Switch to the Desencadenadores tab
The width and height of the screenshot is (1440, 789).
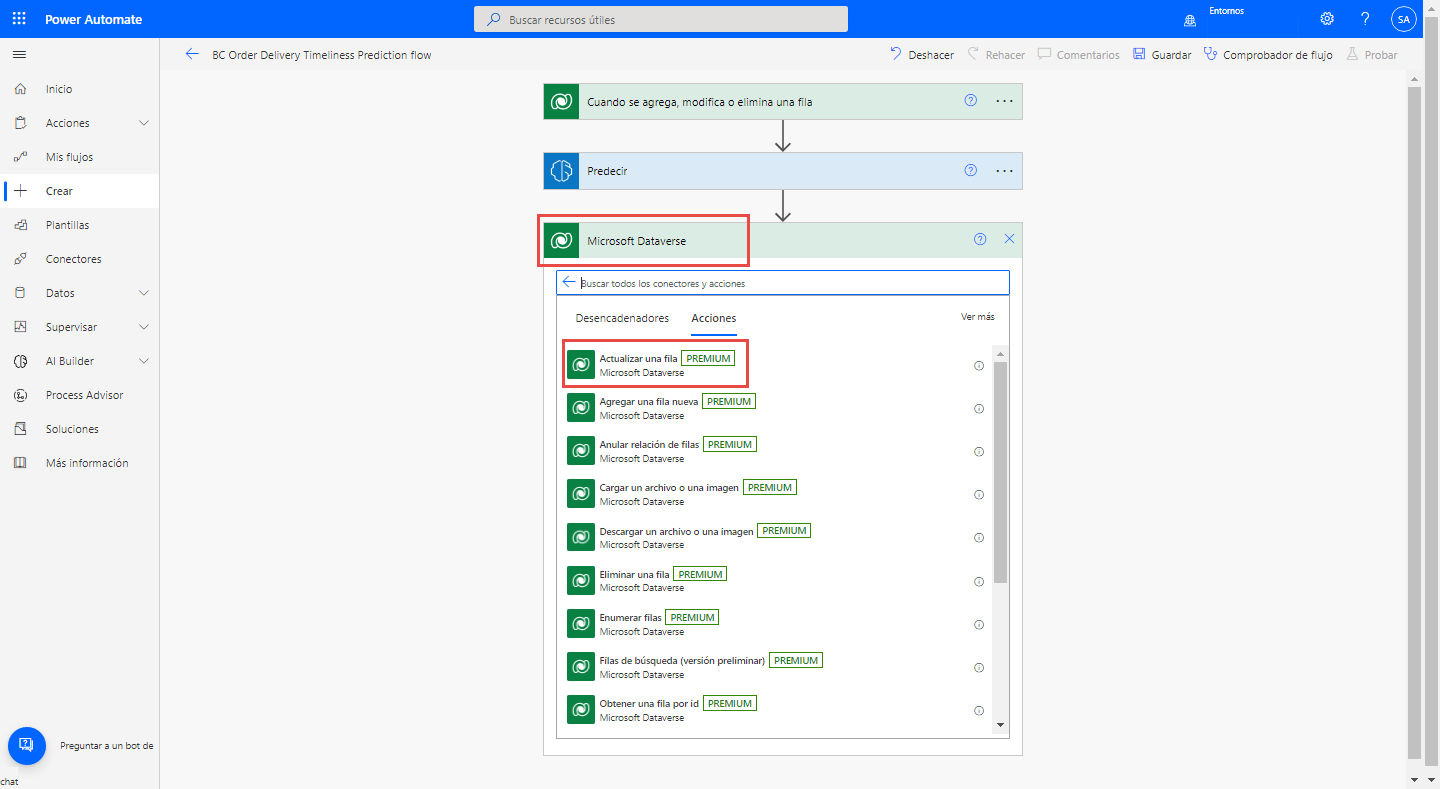[x=622, y=318]
